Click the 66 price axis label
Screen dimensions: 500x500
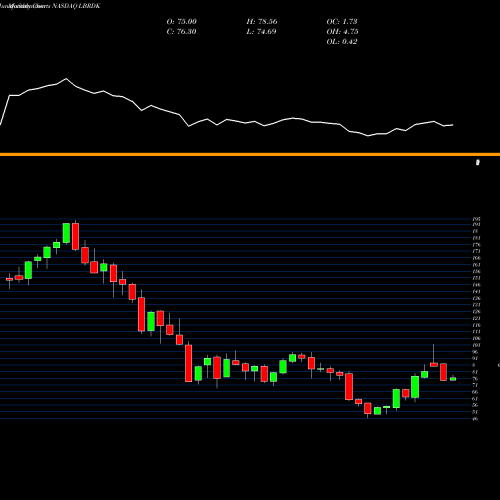tap(475, 392)
